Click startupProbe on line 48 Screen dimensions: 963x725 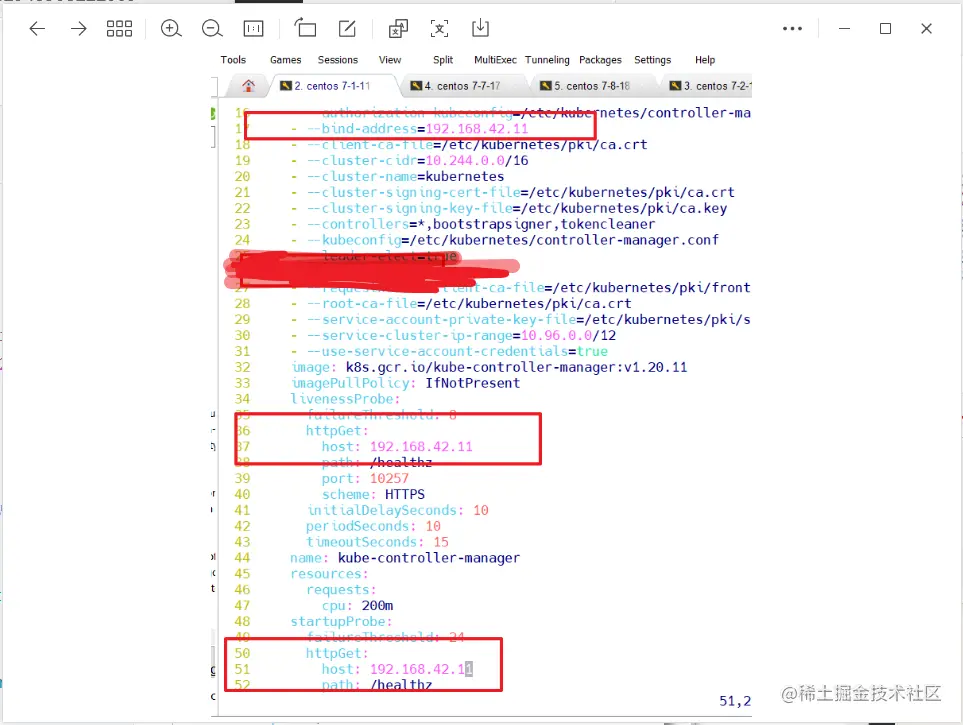click(341, 622)
